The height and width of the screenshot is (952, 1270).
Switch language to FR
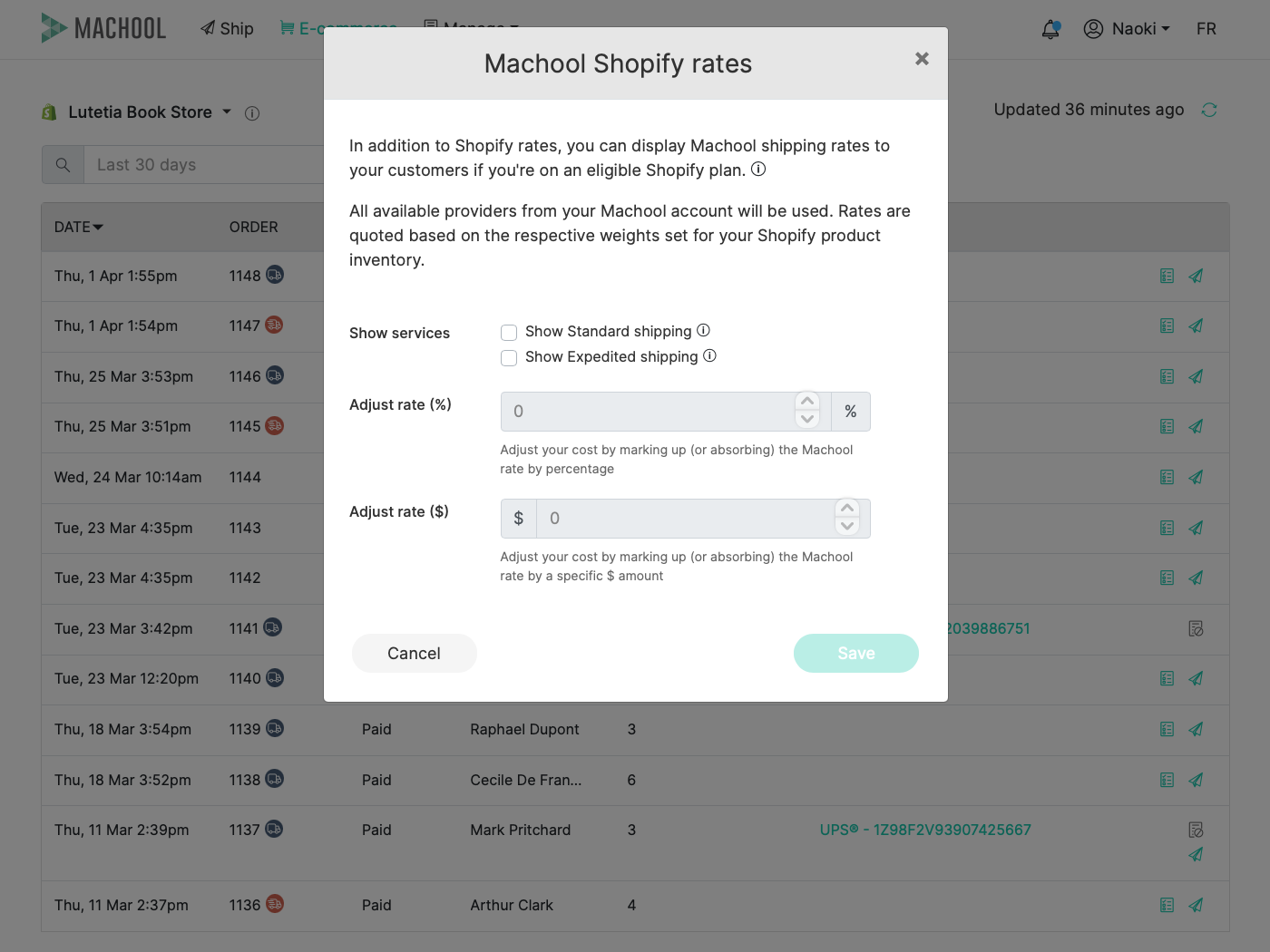[x=1206, y=29]
